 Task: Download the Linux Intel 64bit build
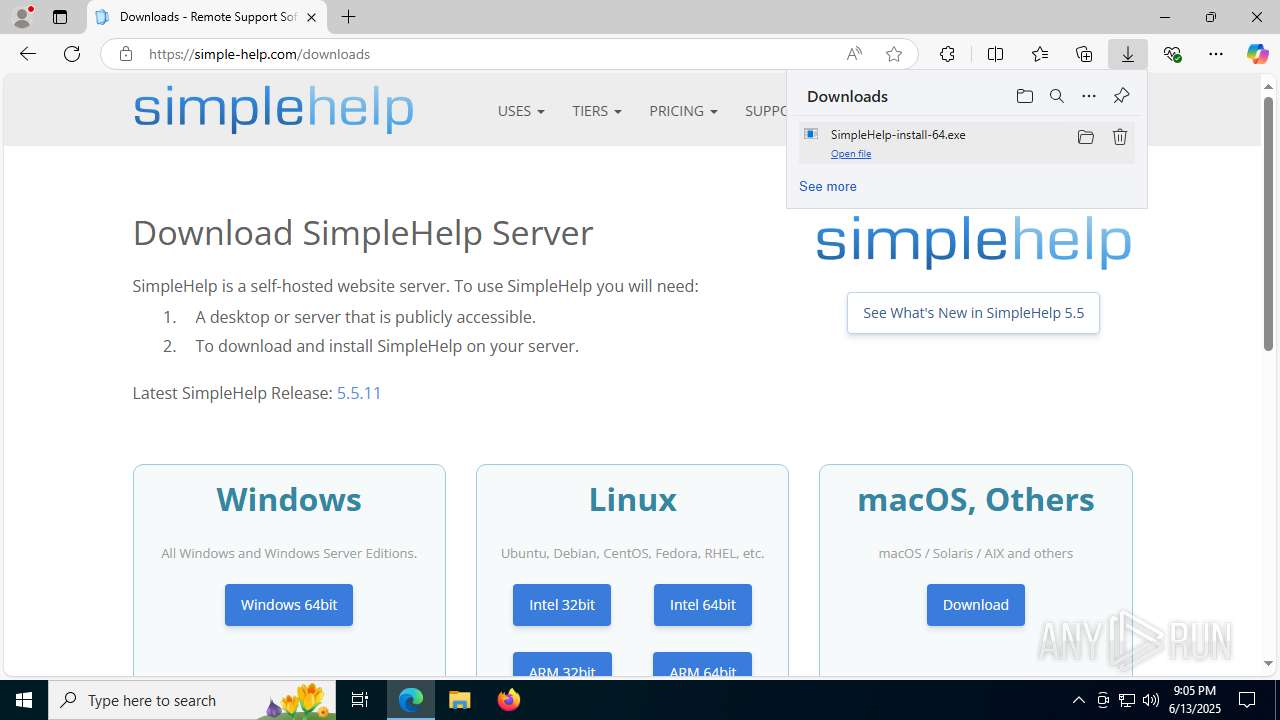pos(703,605)
